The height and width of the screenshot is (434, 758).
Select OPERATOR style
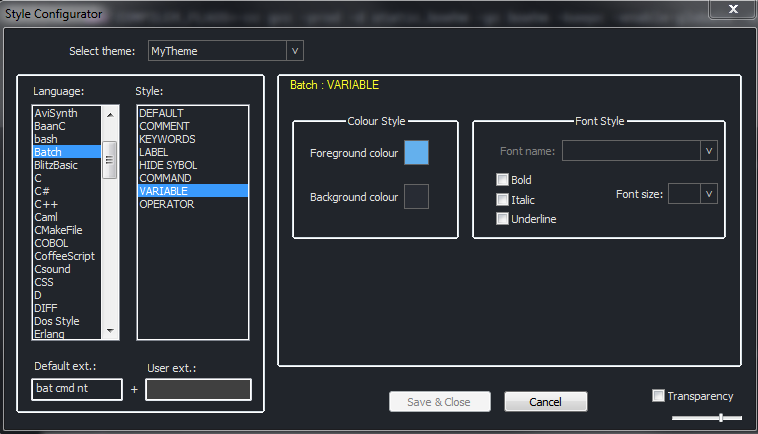coord(193,204)
